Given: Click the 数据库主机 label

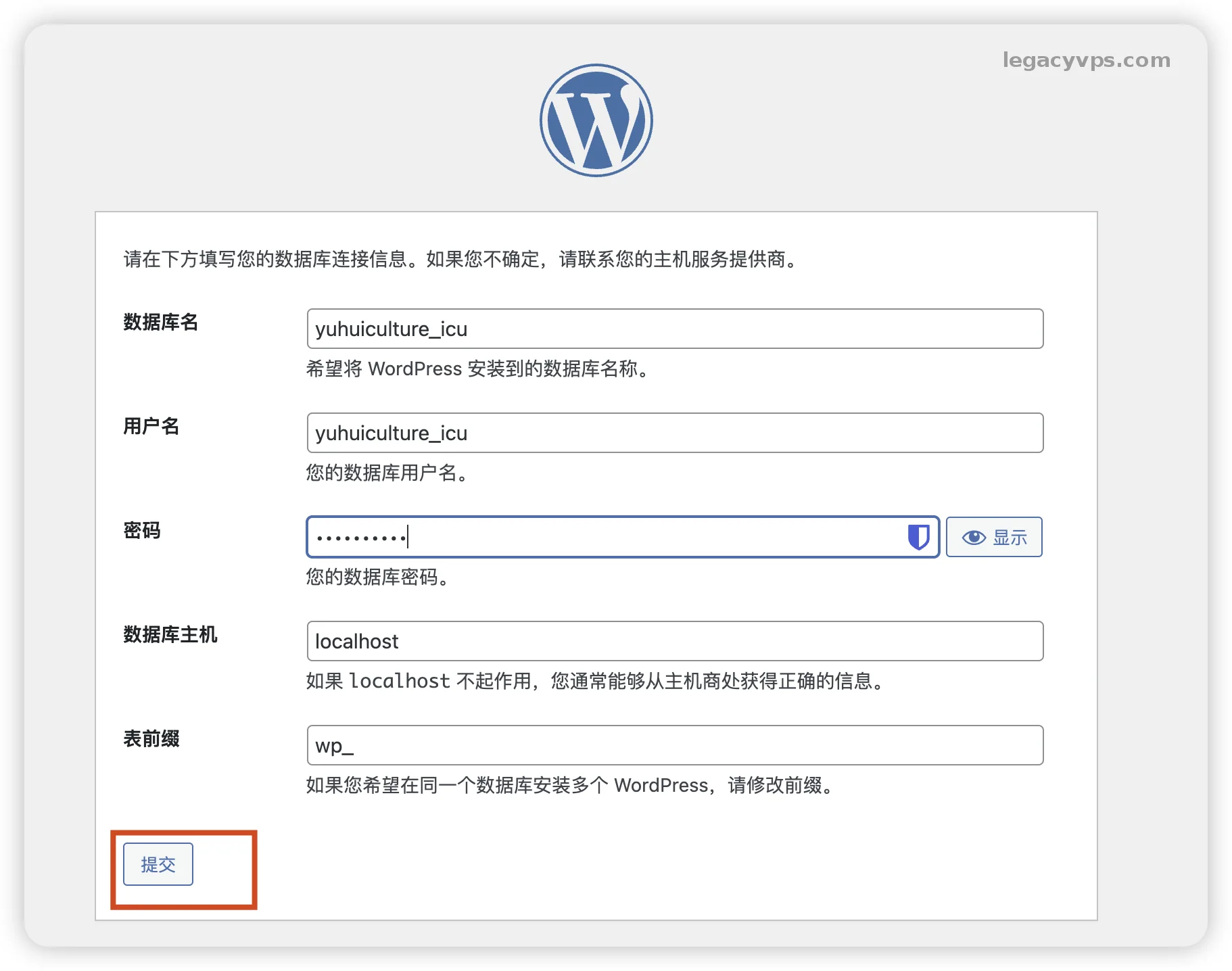Looking at the screenshot, I should tap(170, 635).
